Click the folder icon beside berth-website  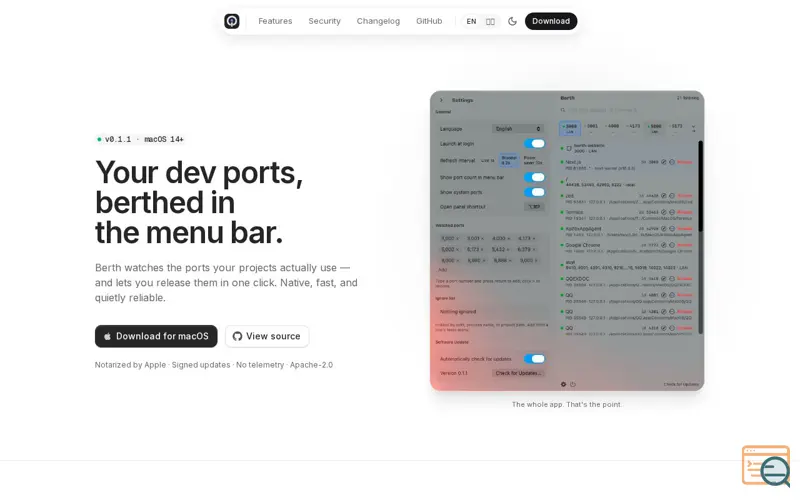tap(569, 148)
